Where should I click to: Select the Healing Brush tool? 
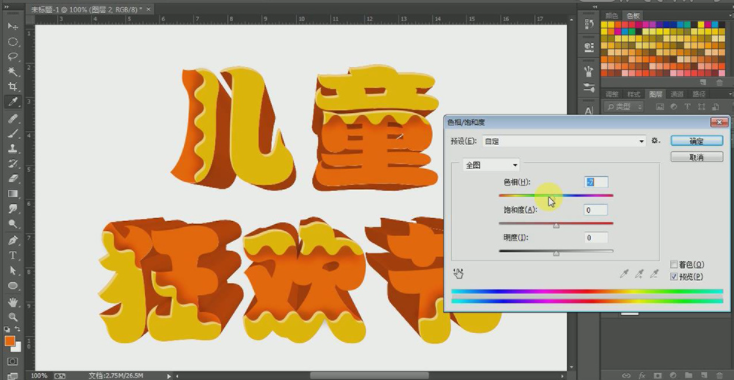coord(13,118)
